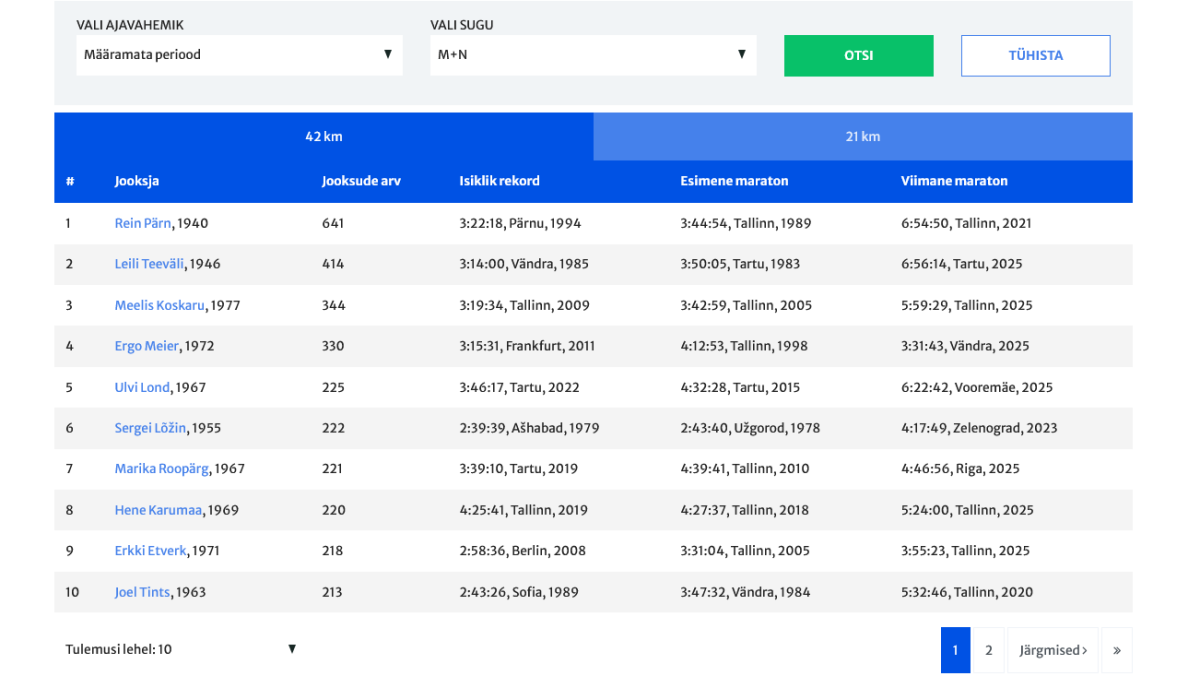This screenshot has width=1200, height=676.
Task: View Ergo Meier's runner page
Action: [x=146, y=347]
